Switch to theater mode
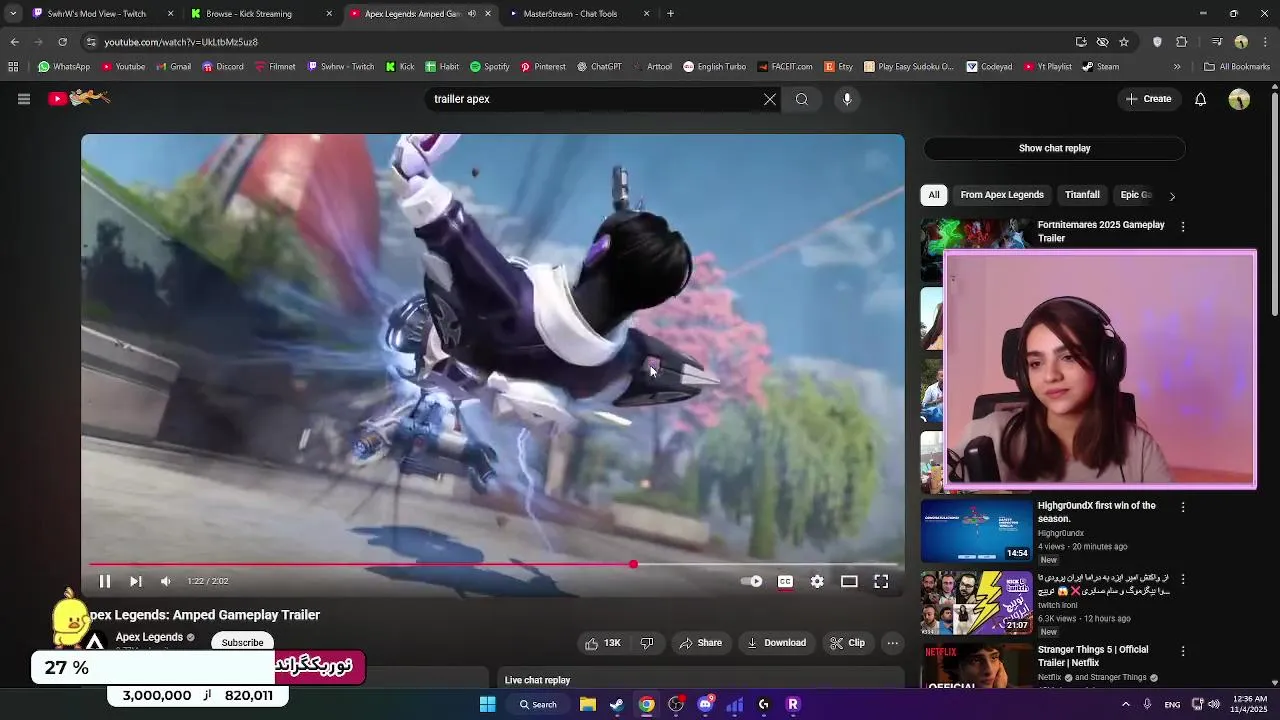 point(849,581)
